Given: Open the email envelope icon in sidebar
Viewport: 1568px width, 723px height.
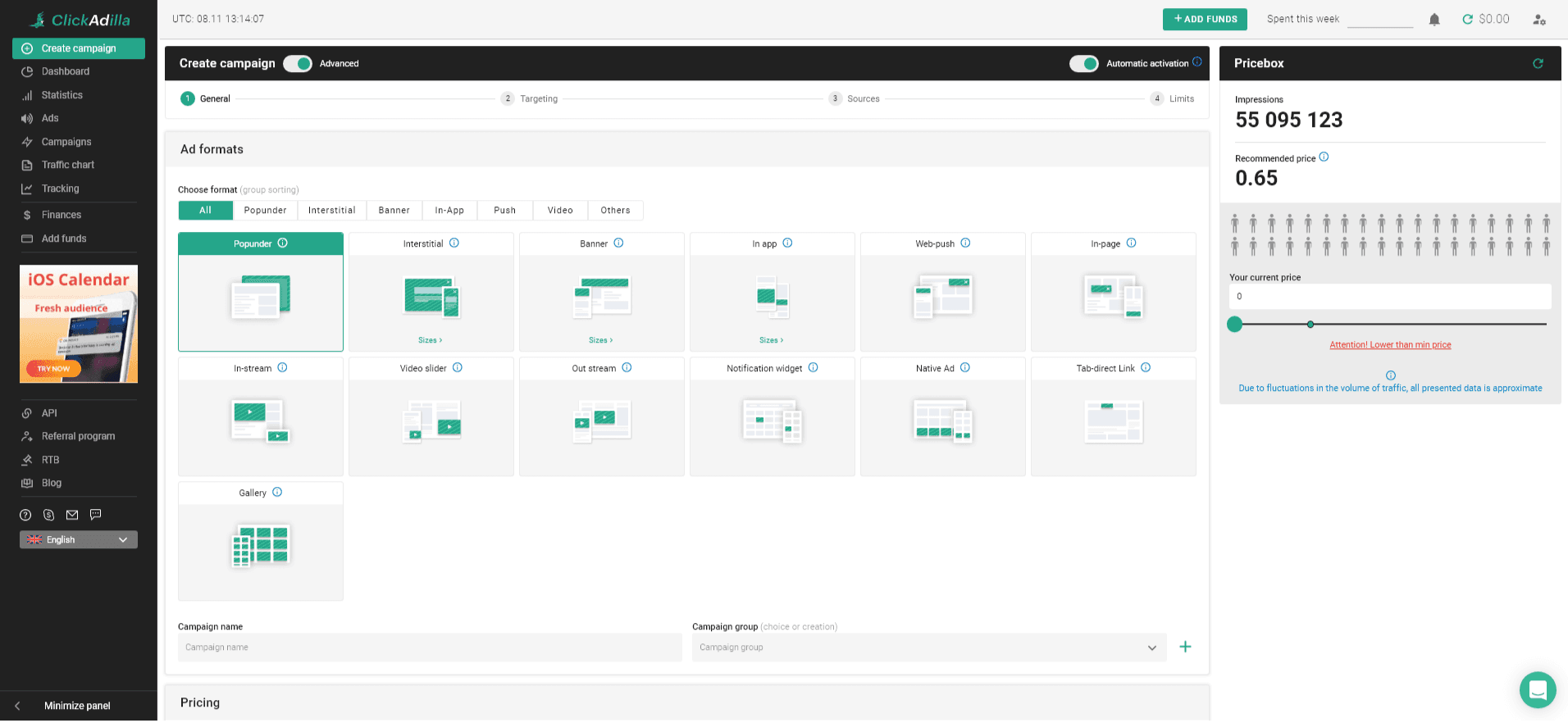Looking at the screenshot, I should 72,515.
